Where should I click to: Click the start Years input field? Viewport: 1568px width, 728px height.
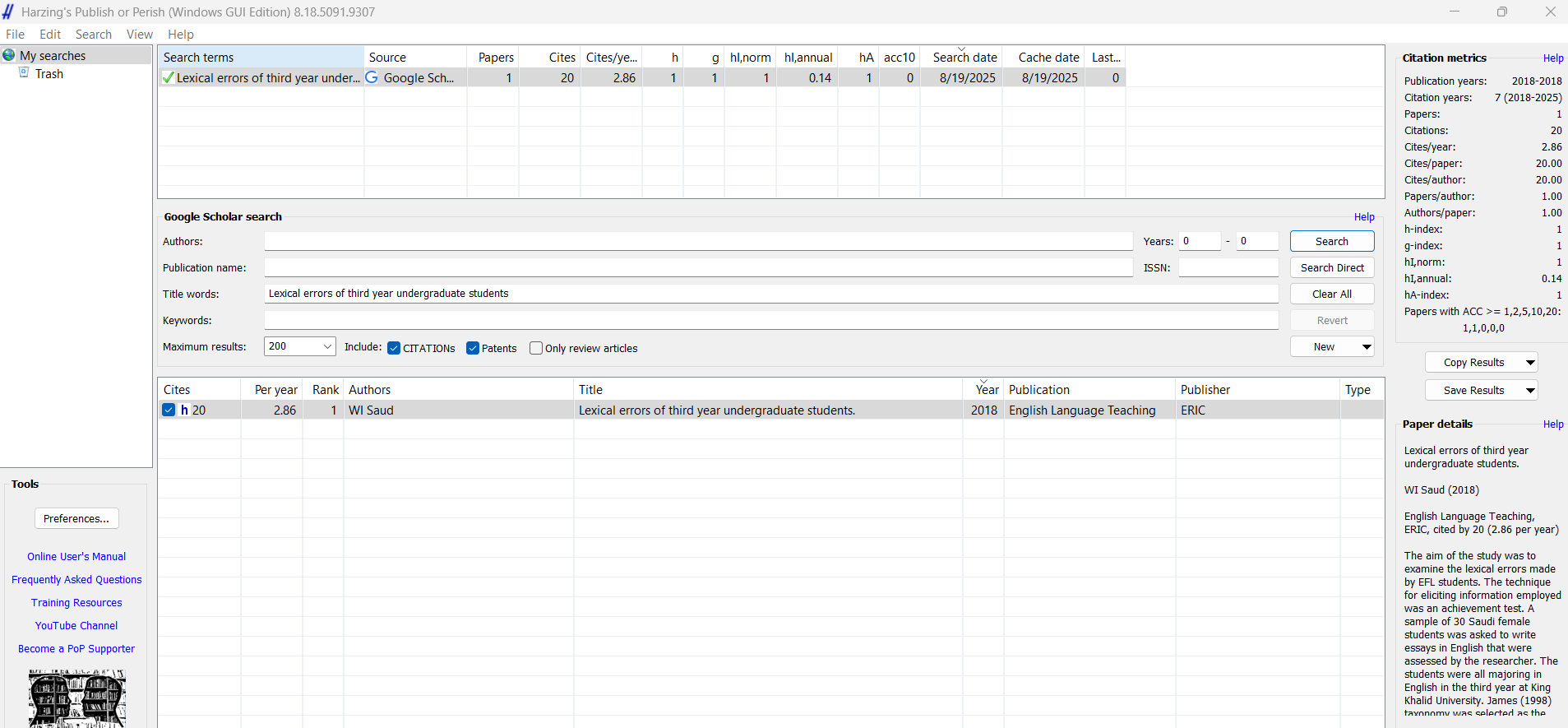pos(1200,241)
